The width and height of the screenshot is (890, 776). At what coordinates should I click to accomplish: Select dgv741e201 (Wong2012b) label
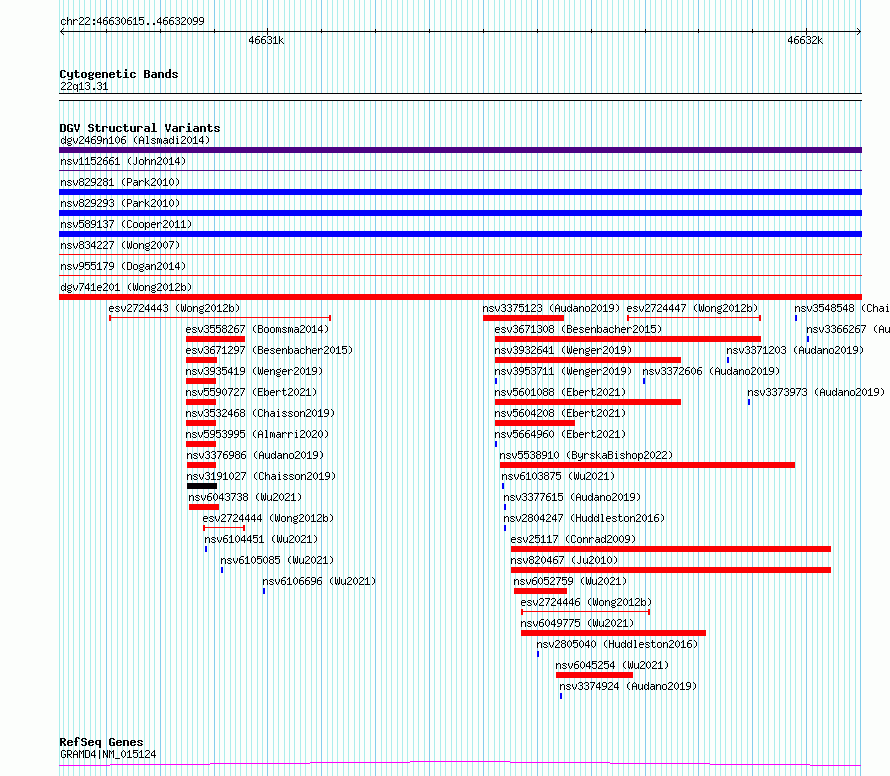[x=126, y=287]
